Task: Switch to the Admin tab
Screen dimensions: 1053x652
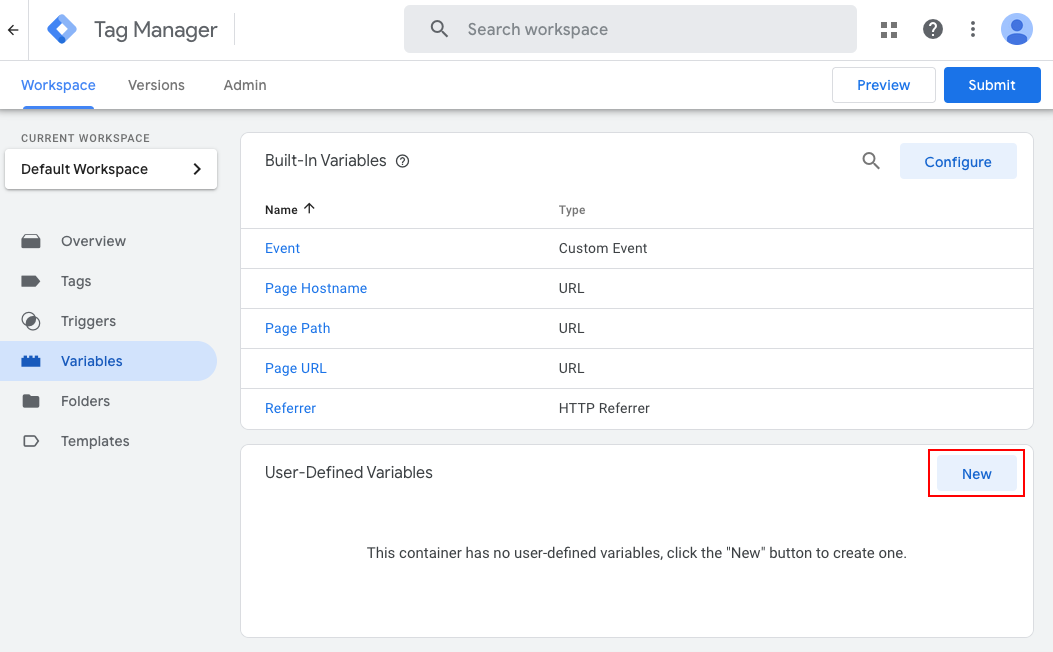Action: [245, 85]
